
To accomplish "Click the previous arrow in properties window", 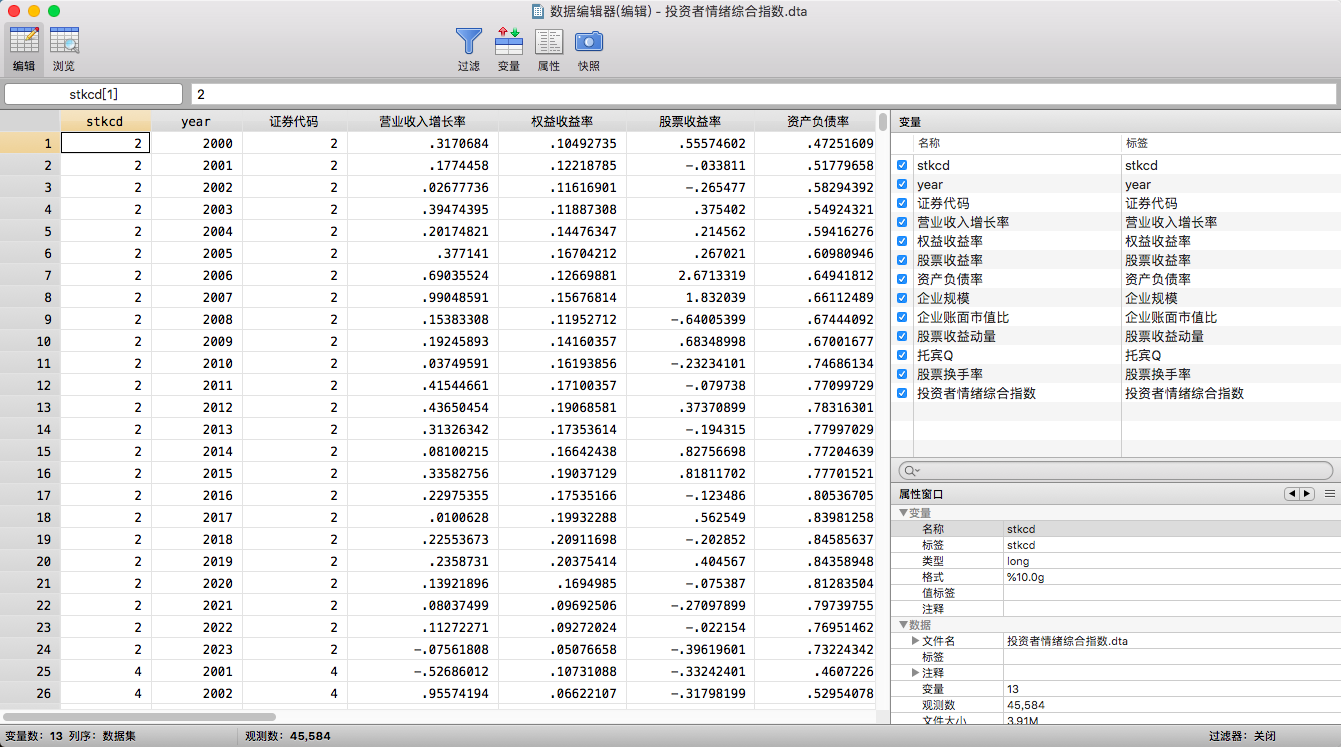I will coord(1292,494).
